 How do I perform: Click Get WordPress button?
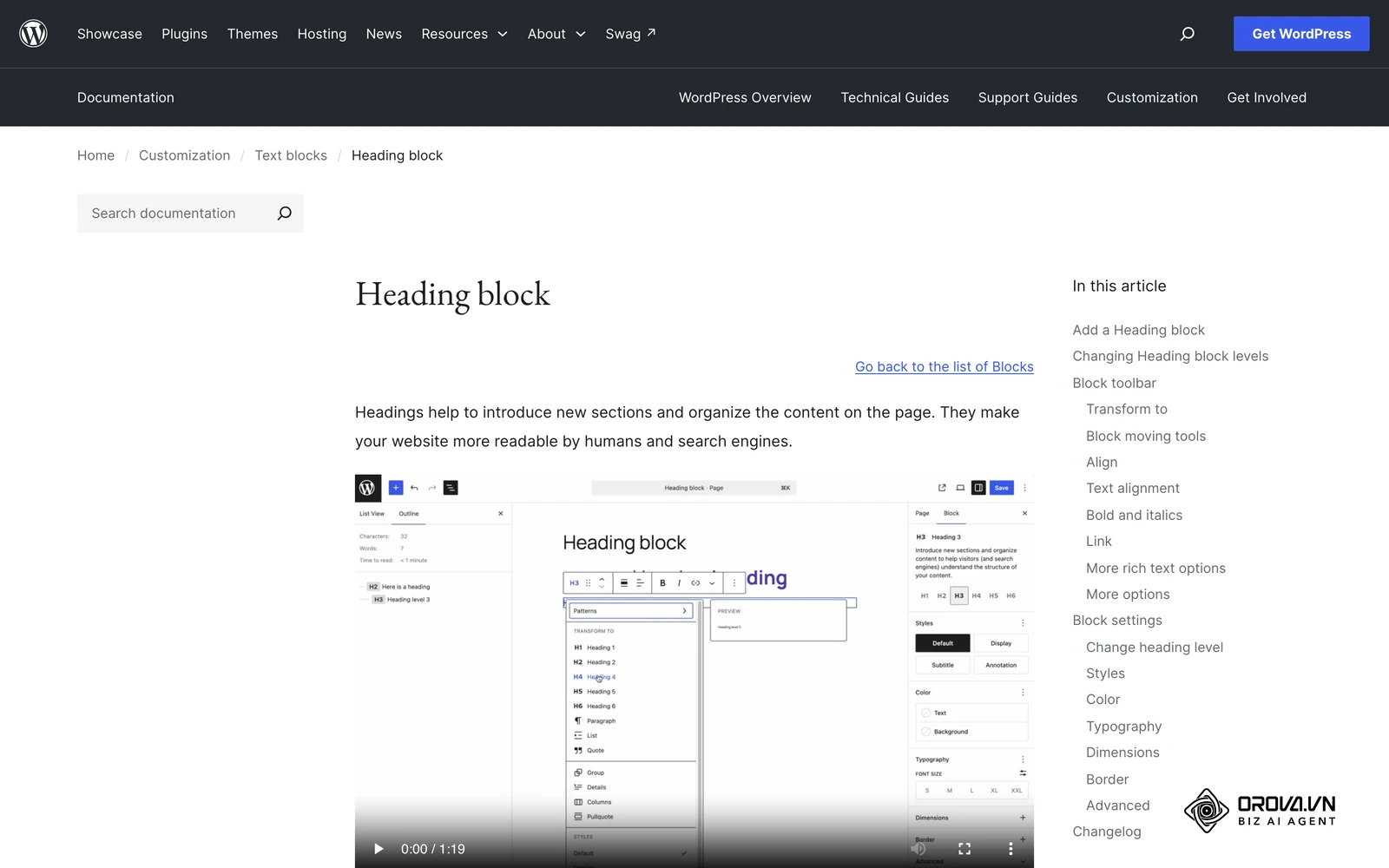pos(1301,34)
